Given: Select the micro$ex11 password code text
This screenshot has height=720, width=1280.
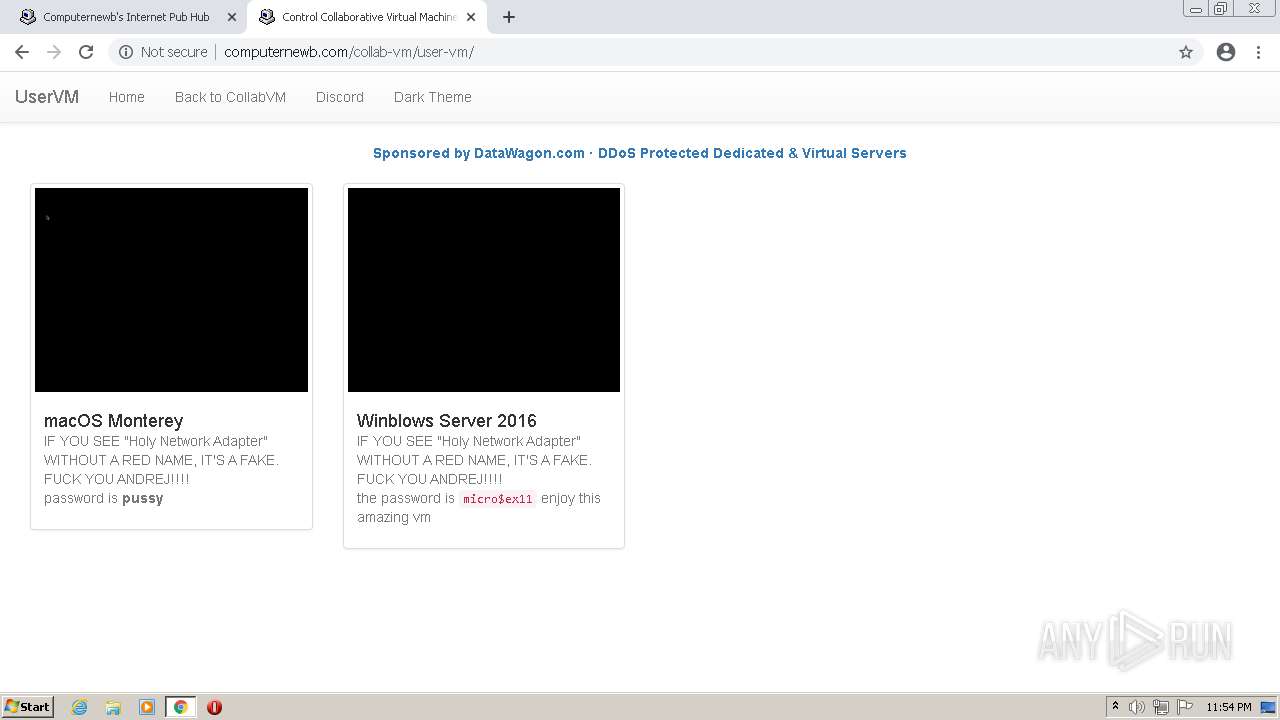Looking at the screenshot, I should pyautogui.click(x=498, y=499).
